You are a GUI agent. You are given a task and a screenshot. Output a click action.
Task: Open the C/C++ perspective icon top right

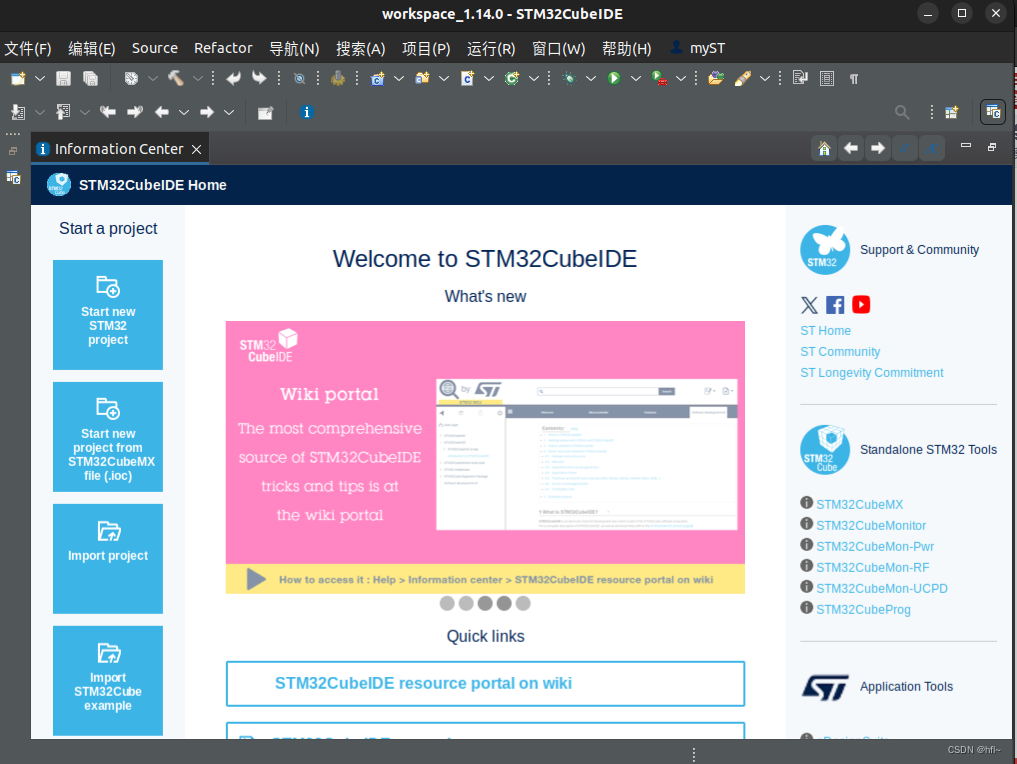[x=992, y=112]
